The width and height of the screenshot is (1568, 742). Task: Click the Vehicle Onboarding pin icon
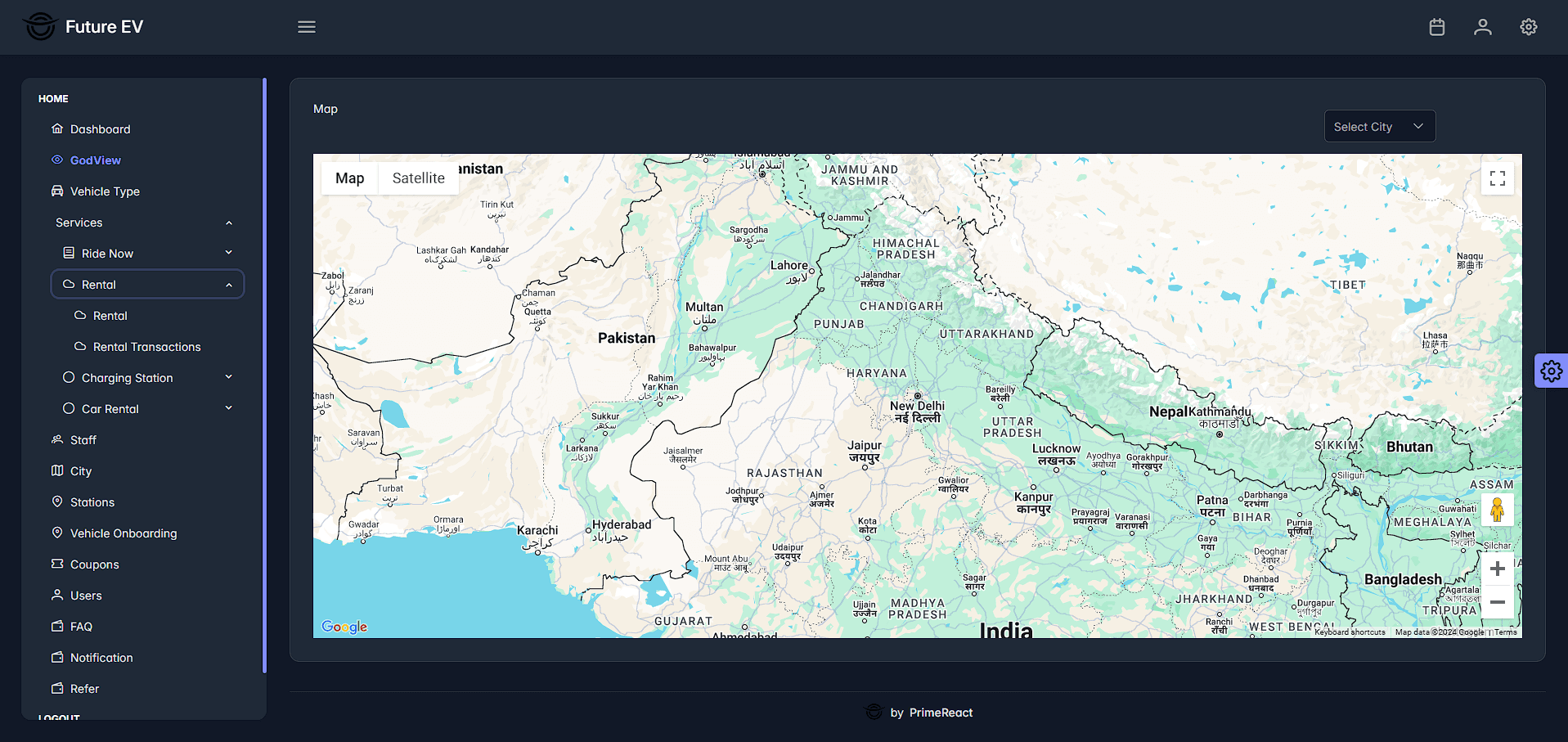[57, 533]
